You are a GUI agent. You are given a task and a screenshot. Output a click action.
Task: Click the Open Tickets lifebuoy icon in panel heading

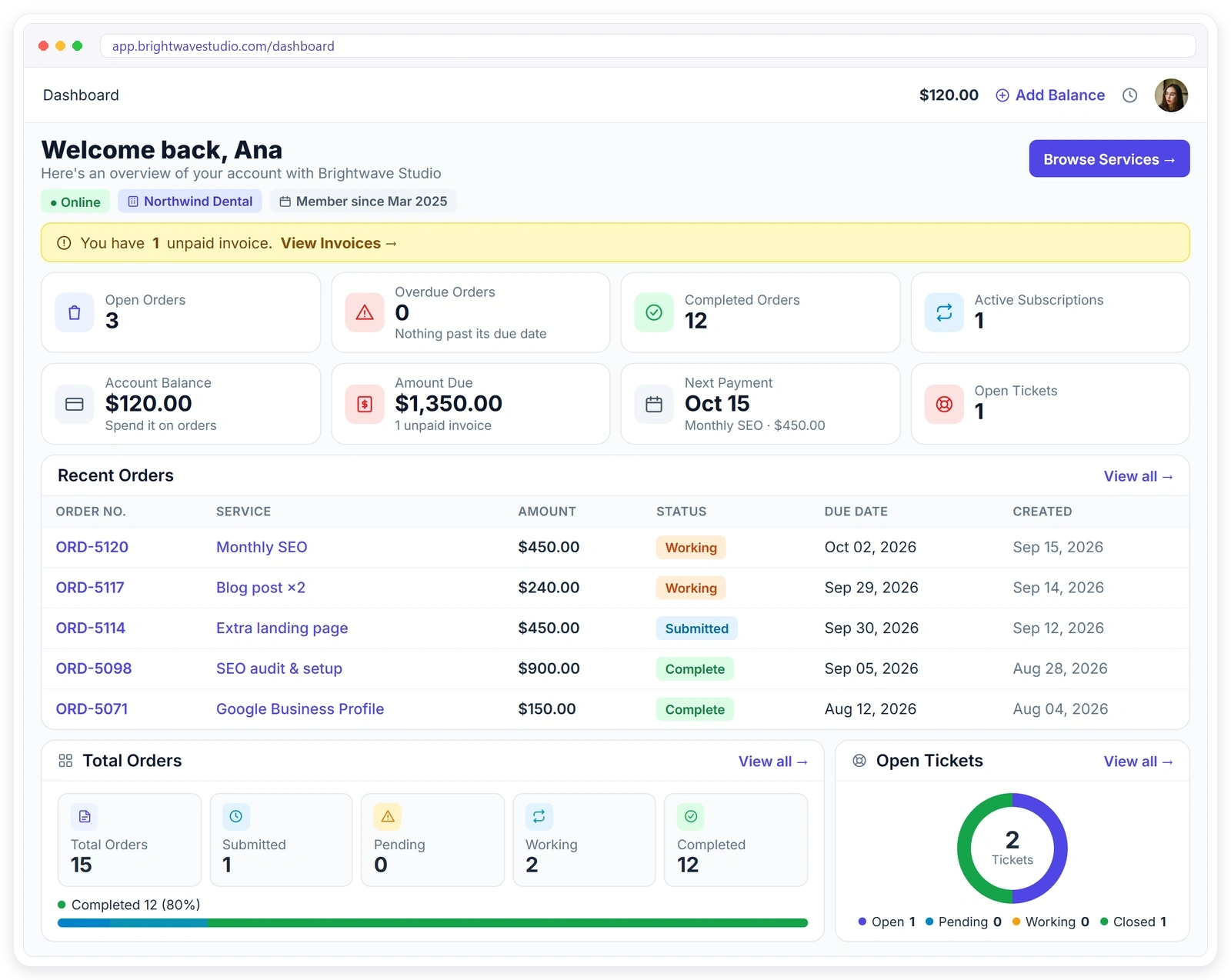coord(859,761)
